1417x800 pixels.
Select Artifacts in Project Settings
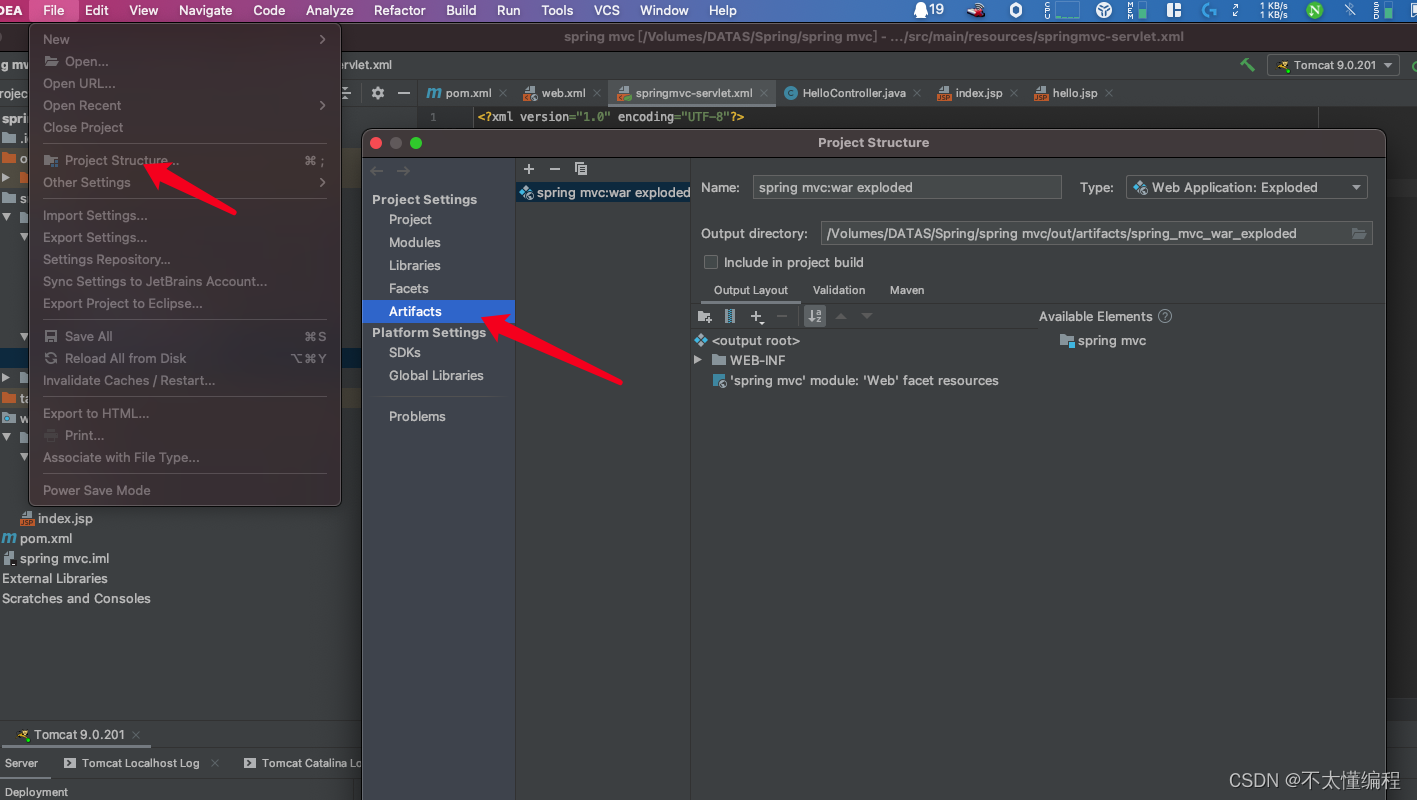439,311
